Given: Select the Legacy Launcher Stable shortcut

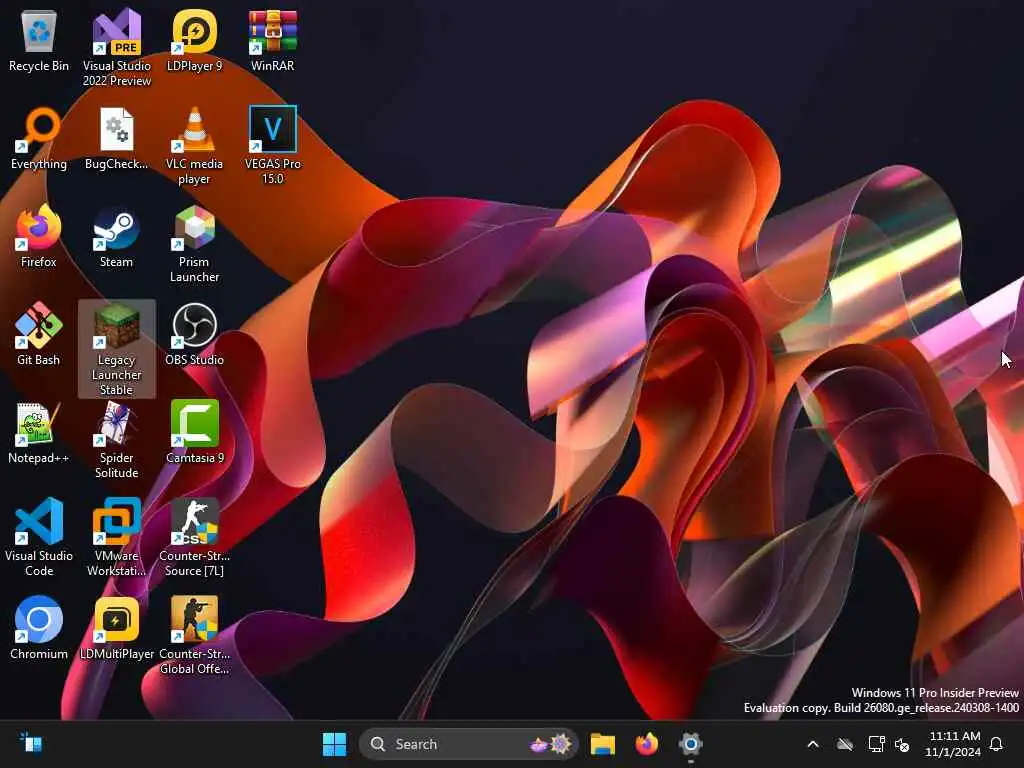Looking at the screenshot, I should click(x=116, y=349).
